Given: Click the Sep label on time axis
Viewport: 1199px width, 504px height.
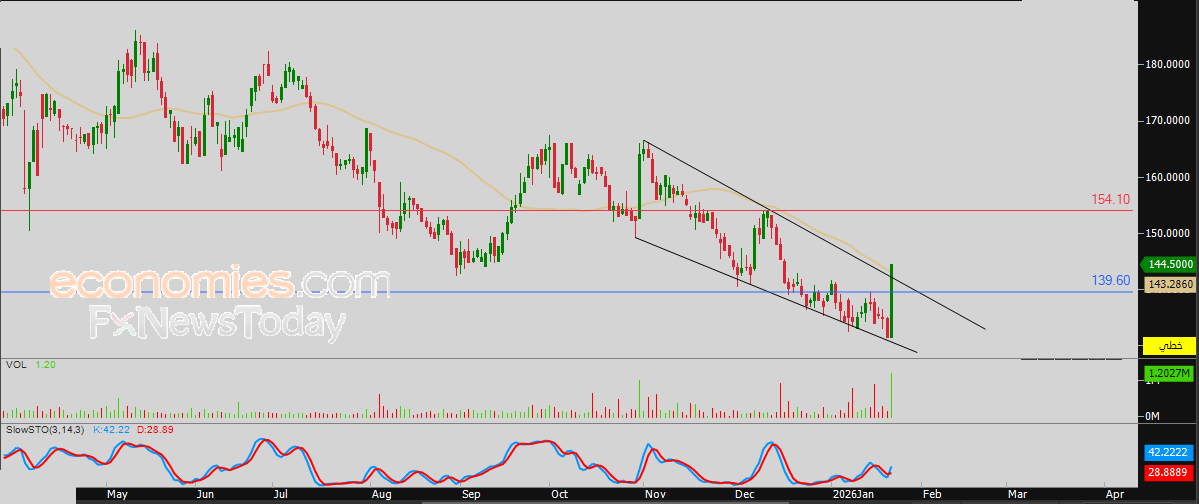Looking at the screenshot, I should click(x=470, y=495).
